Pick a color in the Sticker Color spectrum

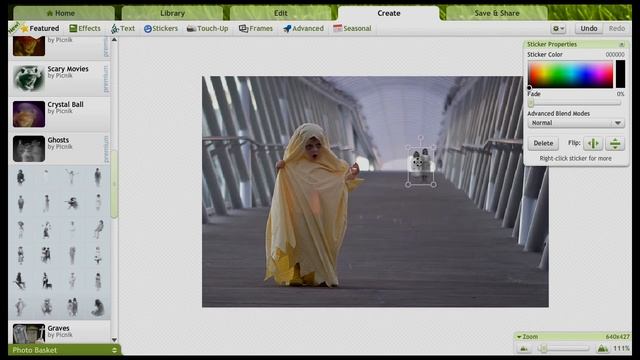click(x=571, y=74)
